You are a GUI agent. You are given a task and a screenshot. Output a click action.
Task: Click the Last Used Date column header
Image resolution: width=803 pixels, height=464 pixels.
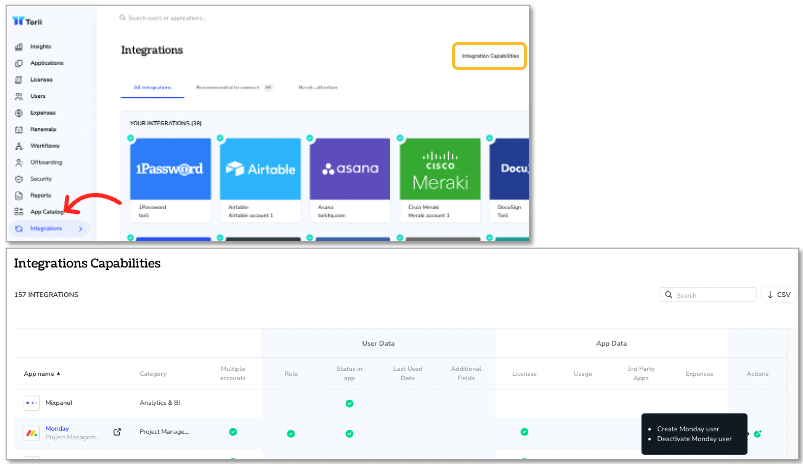pyautogui.click(x=408, y=373)
